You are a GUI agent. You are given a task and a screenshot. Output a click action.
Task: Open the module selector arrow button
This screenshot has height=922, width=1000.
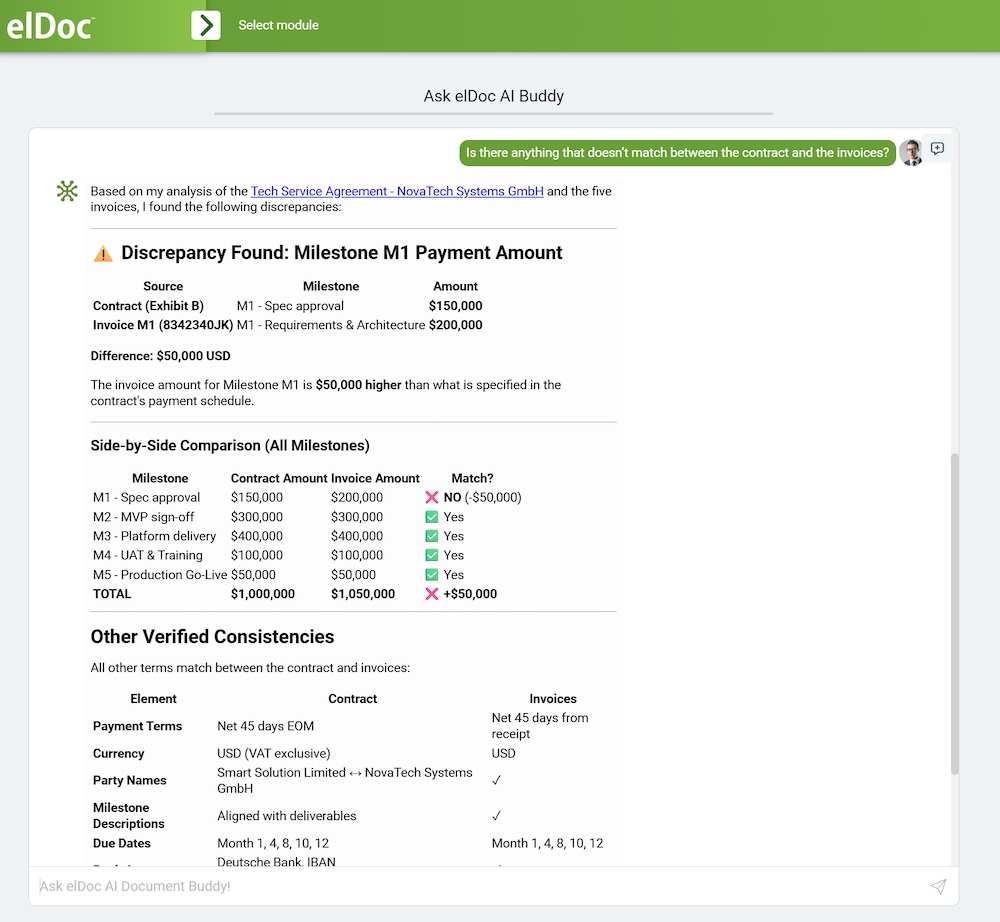206,26
